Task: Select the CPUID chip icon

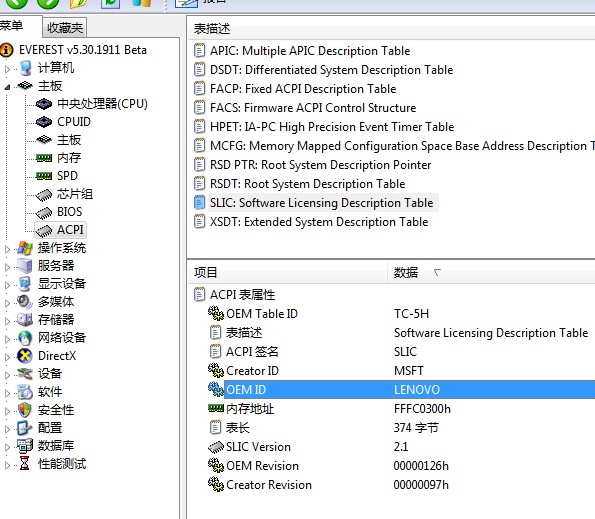Action: point(44,122)
